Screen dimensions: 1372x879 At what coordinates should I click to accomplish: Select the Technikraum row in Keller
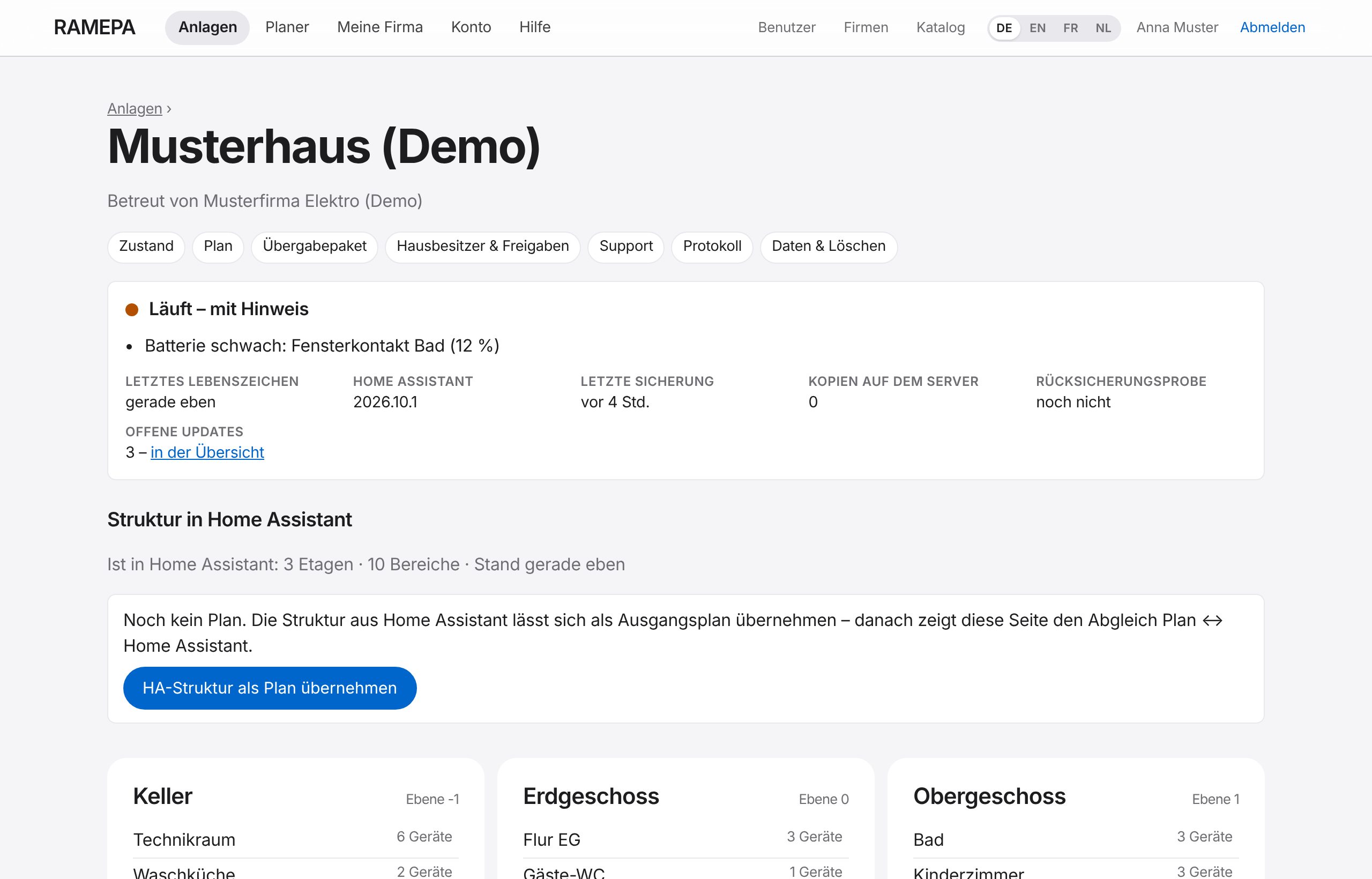point(296,839)
